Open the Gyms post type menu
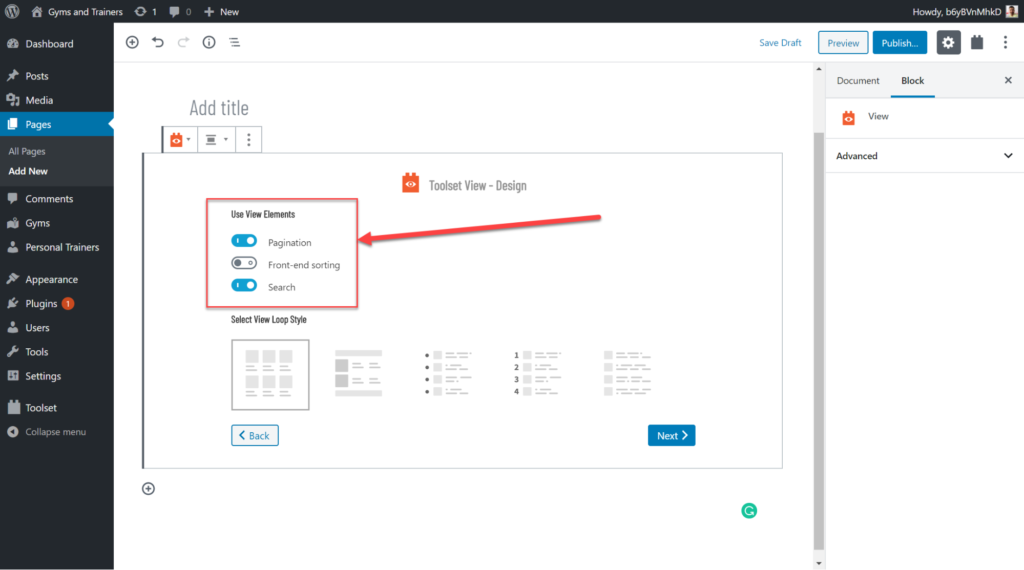The image size is (1024, 570). (x=57, y=223)
